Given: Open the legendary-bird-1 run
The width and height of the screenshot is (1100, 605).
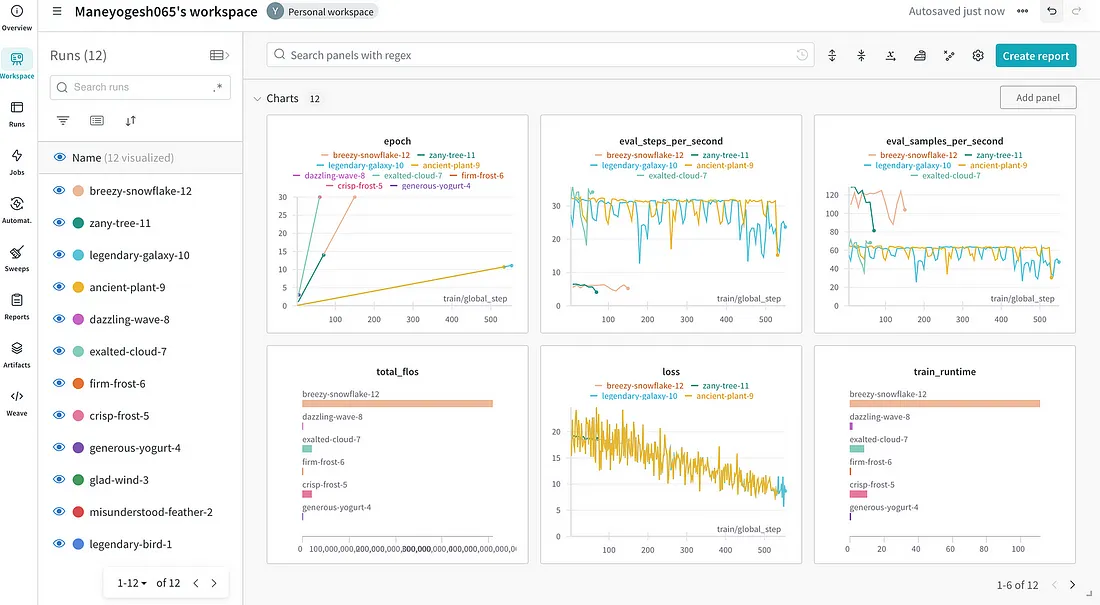Looking at the screenshot, I should (x=130, y=544).
